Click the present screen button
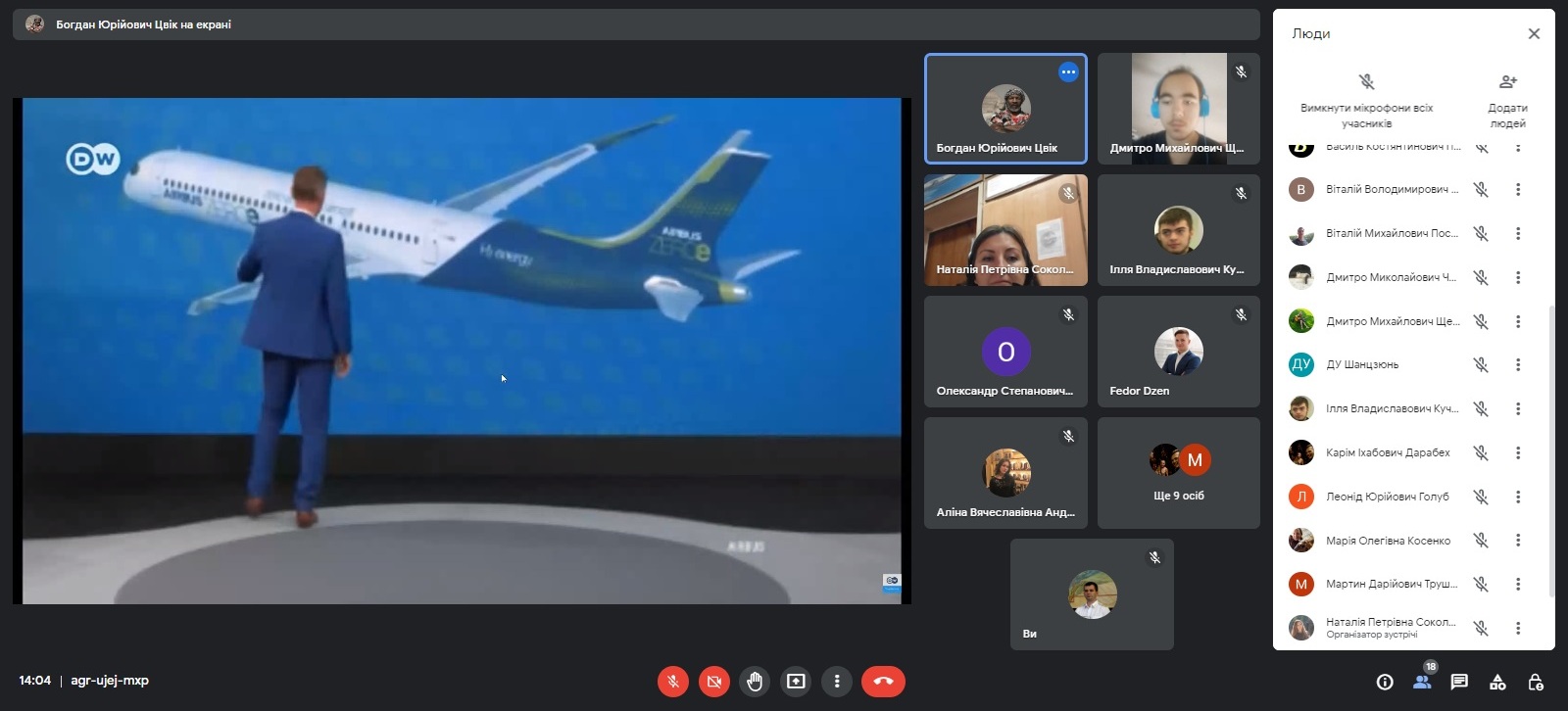The image size is (1568, 711). tap(796, 682)
